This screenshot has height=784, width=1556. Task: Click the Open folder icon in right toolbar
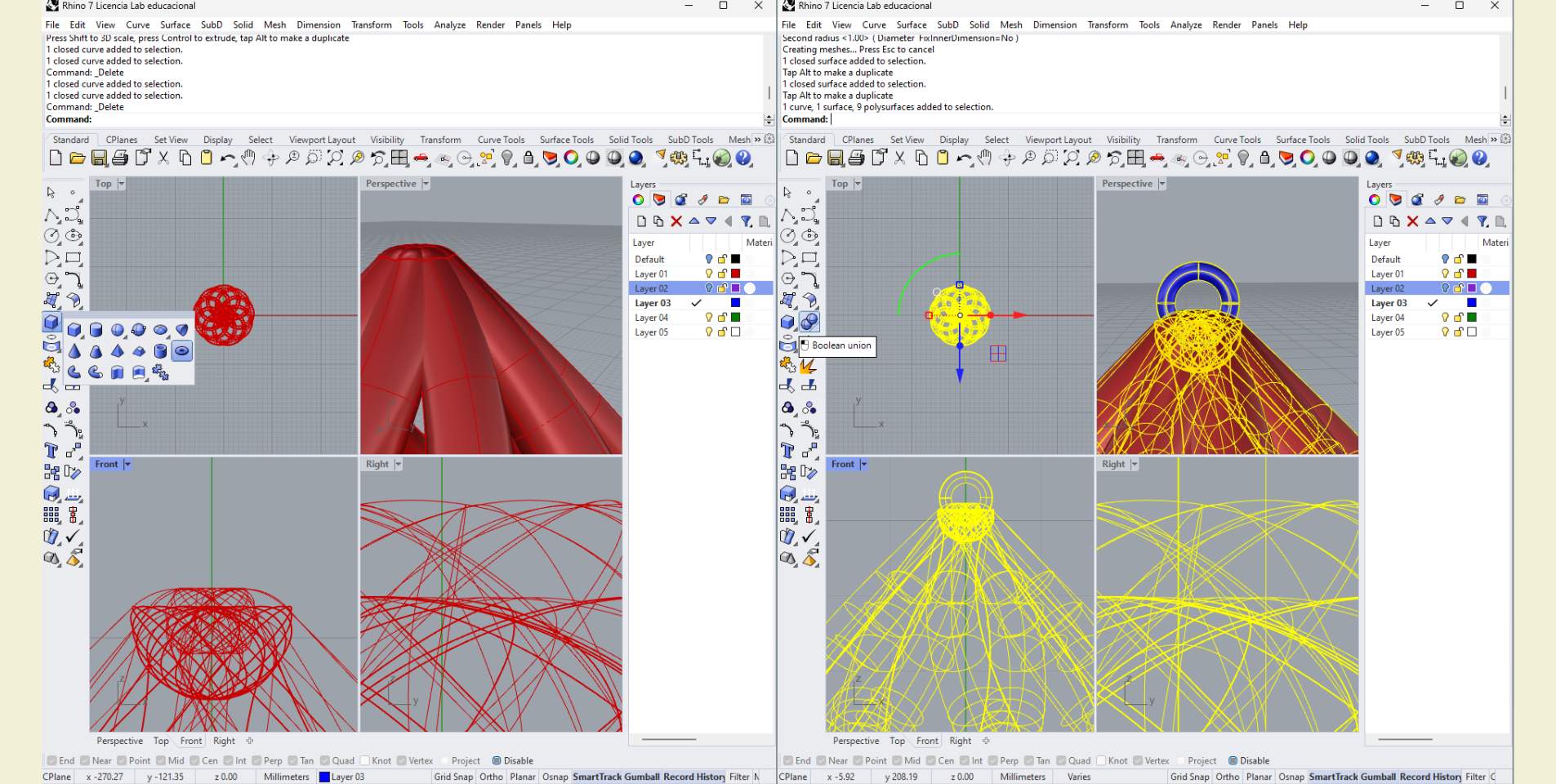(x=814, y=158)
